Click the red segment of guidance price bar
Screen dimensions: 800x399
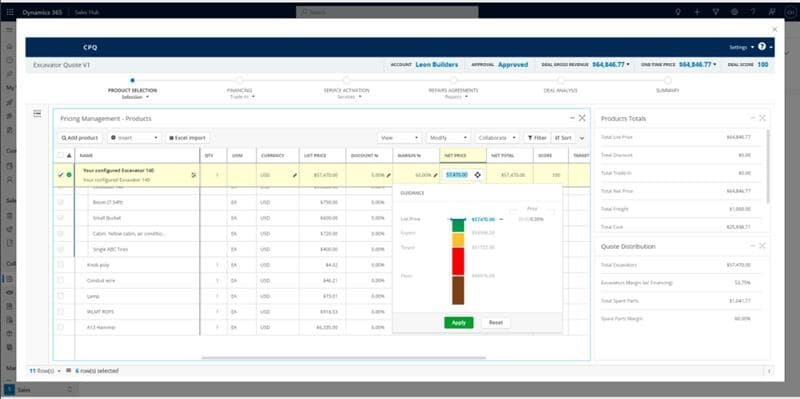[x=458, y=262]
